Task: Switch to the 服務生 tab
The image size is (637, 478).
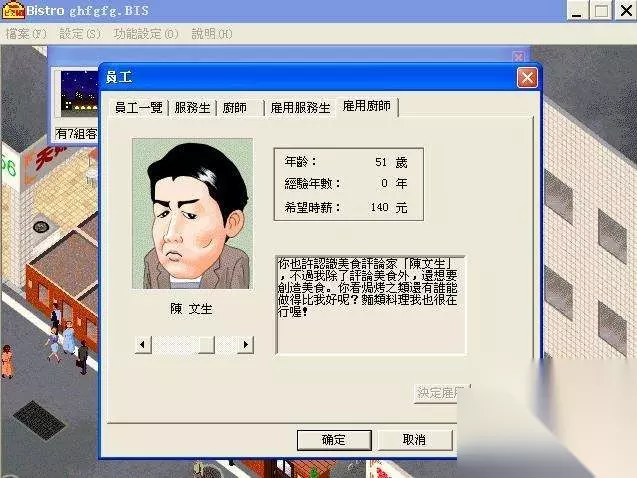Action: (192, 108)
